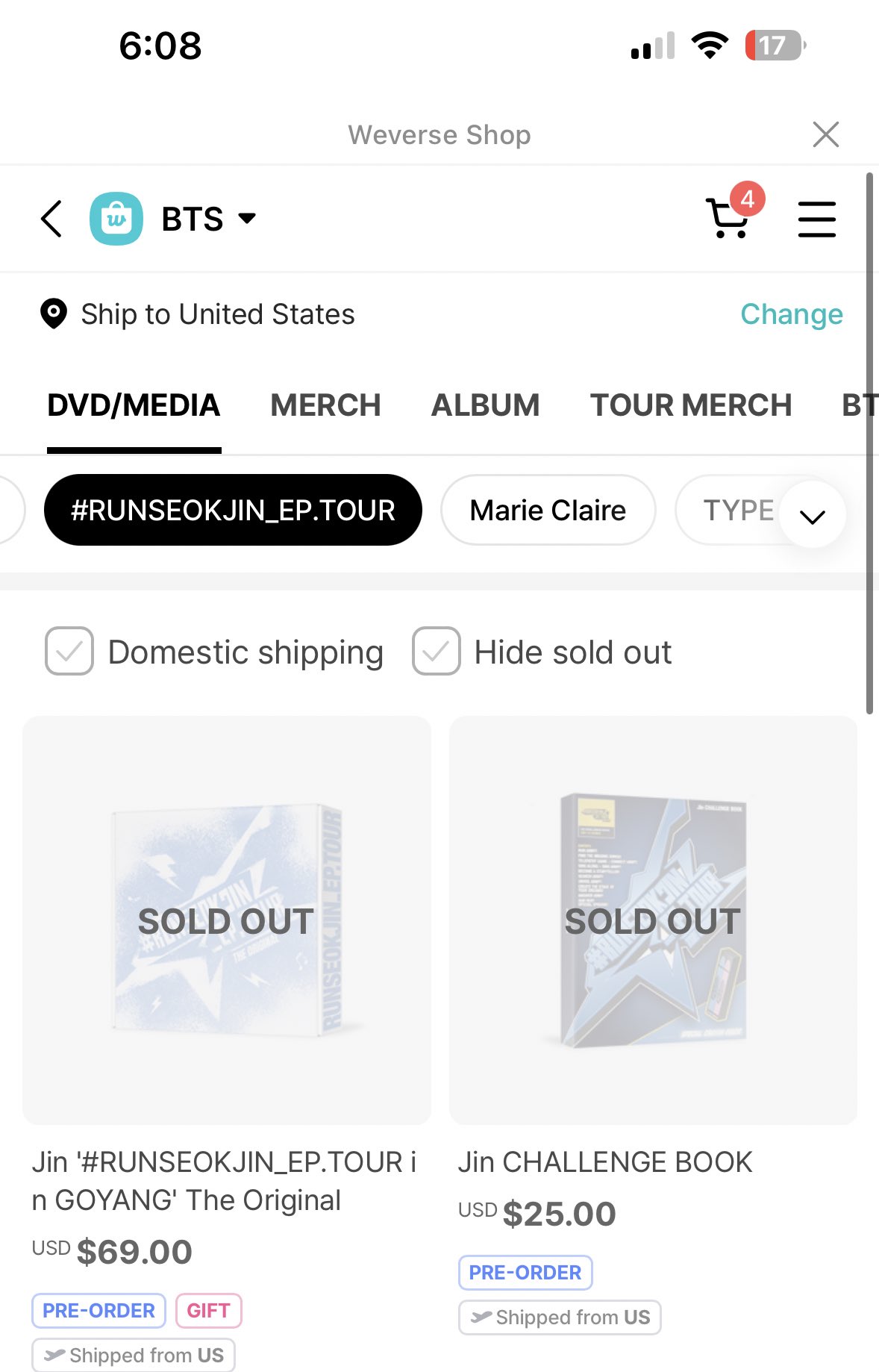The height and width of the screenshot is (1372, 879).
Task: Tap the Weverse Shop bag logo
Action: (116, 219)
